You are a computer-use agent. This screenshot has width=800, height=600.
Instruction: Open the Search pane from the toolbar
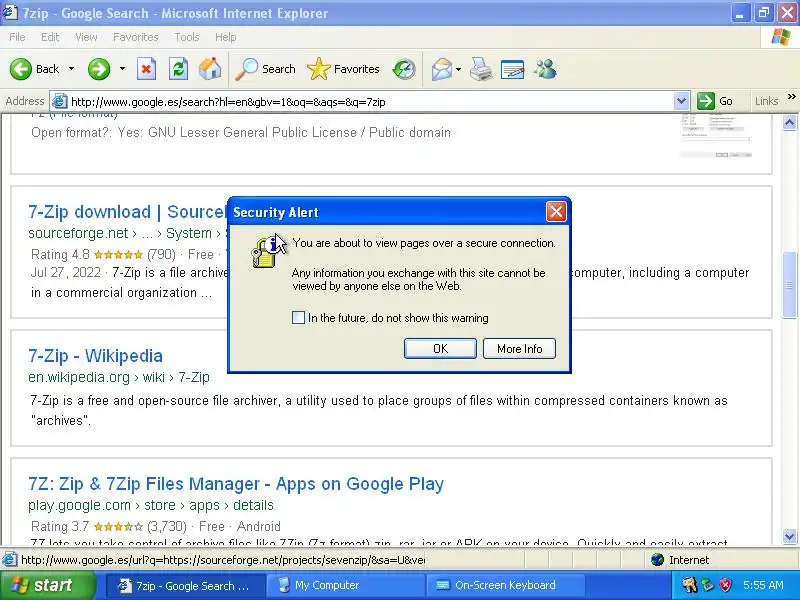click(265, 69)
